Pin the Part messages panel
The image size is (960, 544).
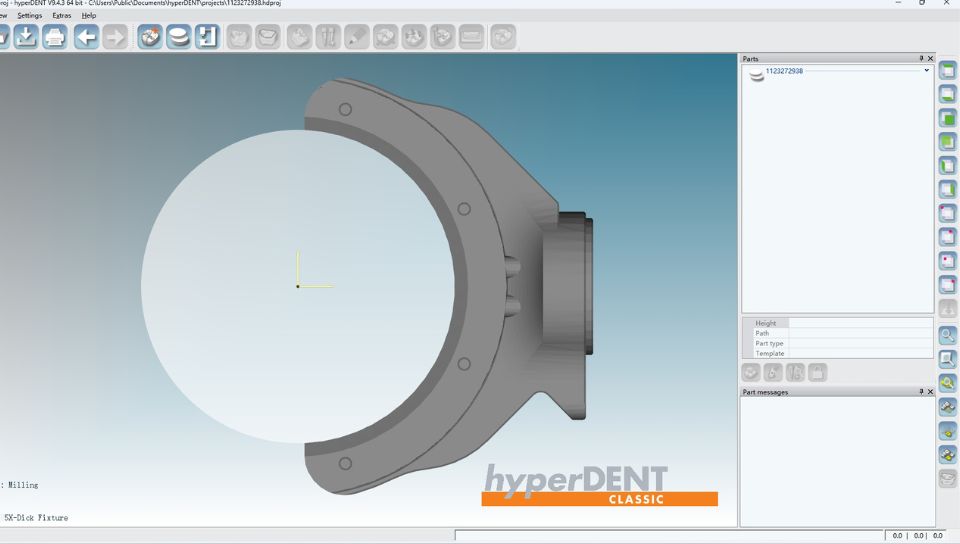coord(921,392)
